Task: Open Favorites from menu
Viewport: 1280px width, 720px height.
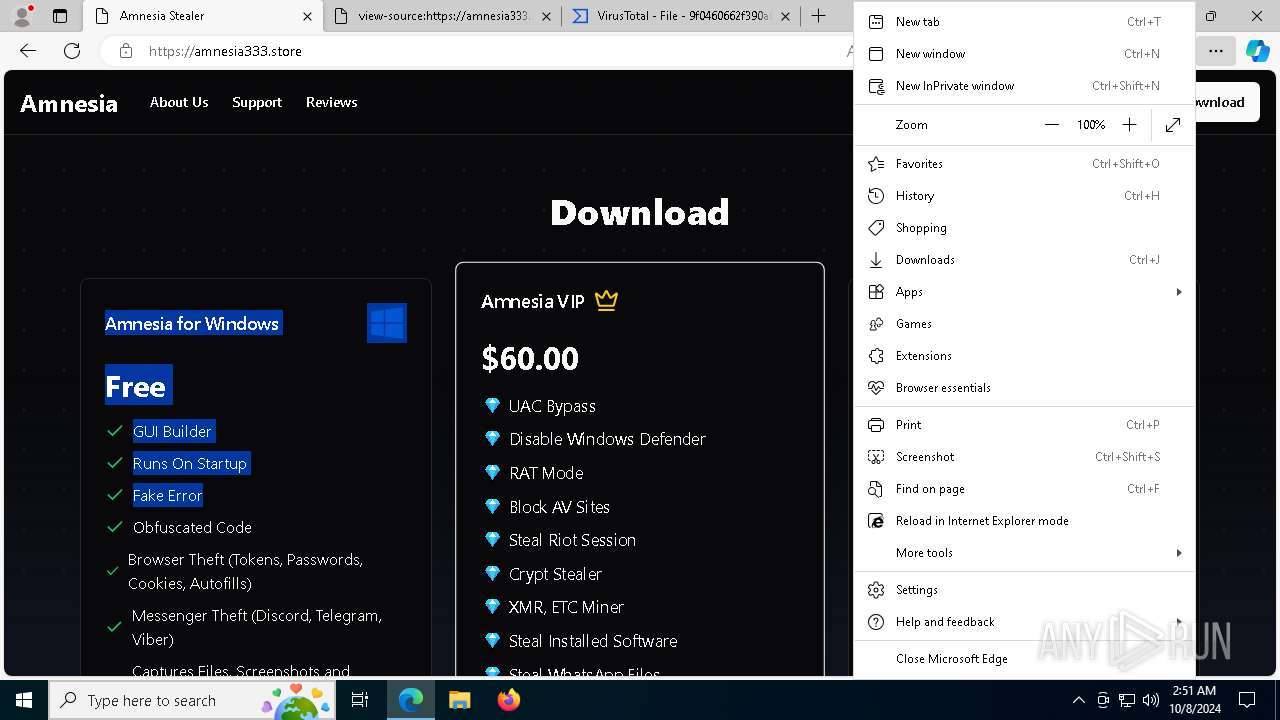Action: [1024, 164]
